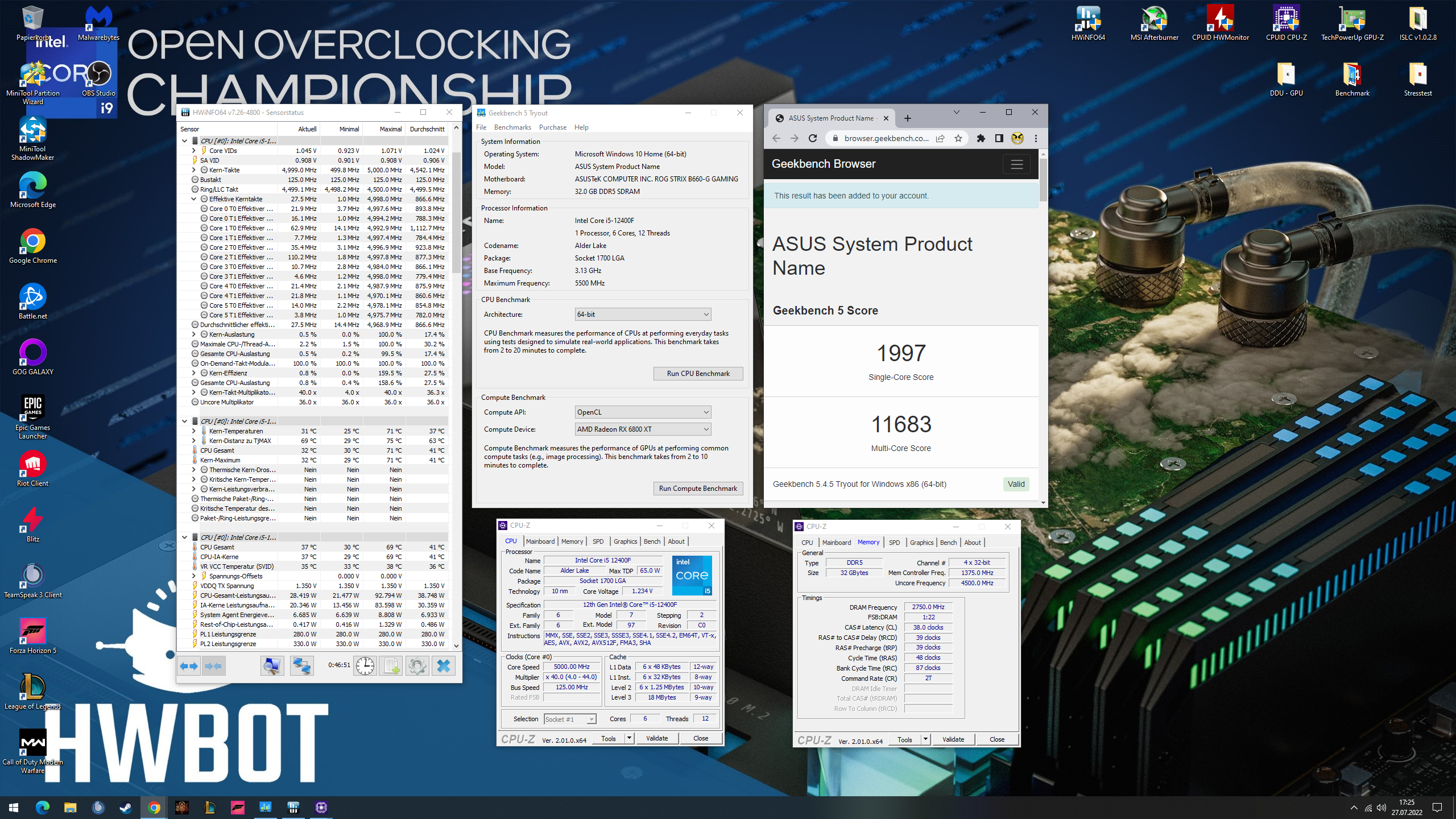1456x819 pixels.
Task: Expand Kern-Temperaturen row in HWiNFO
Action: coord(194,431)
